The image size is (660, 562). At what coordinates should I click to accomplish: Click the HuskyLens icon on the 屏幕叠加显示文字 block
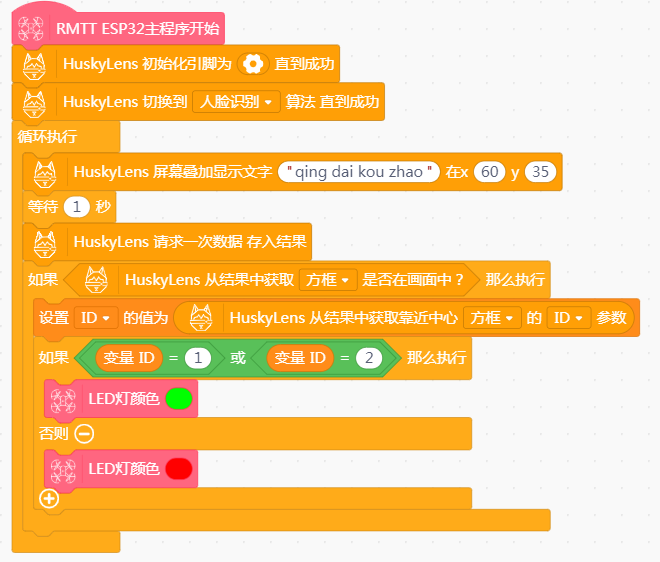(x=45, y=174)
